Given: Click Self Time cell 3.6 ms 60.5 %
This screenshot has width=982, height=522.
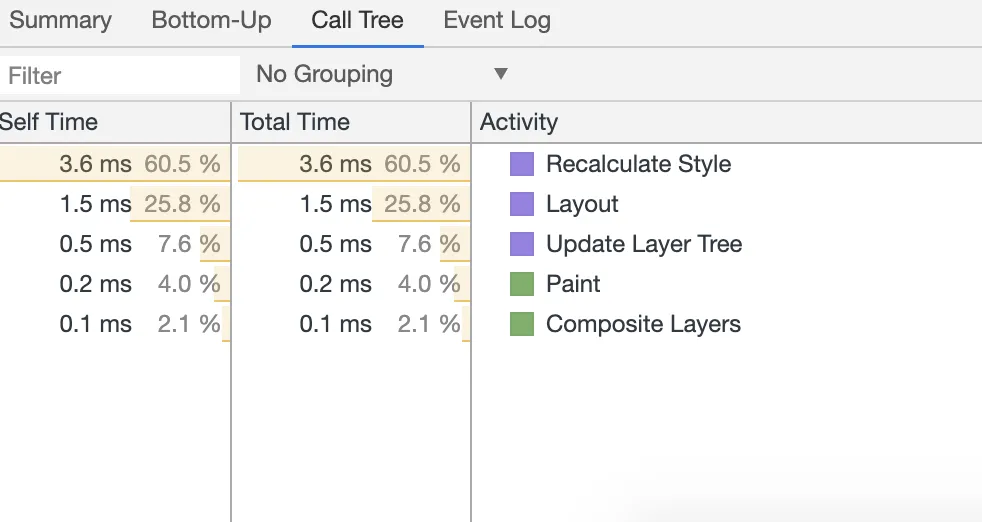Looking at the screenshot, I should click(x=115, y=164).
